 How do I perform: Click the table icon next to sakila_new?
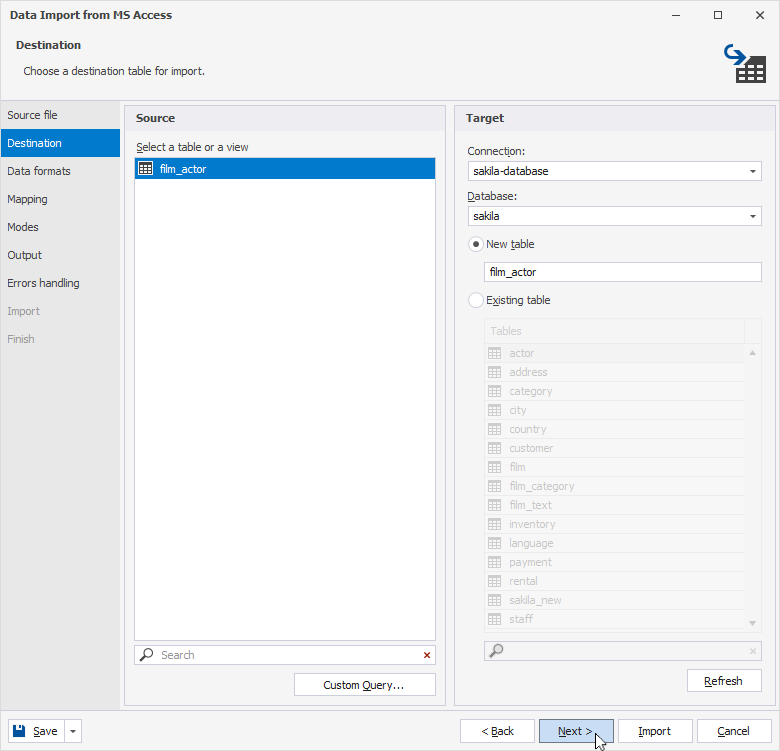tap(494, 600)
